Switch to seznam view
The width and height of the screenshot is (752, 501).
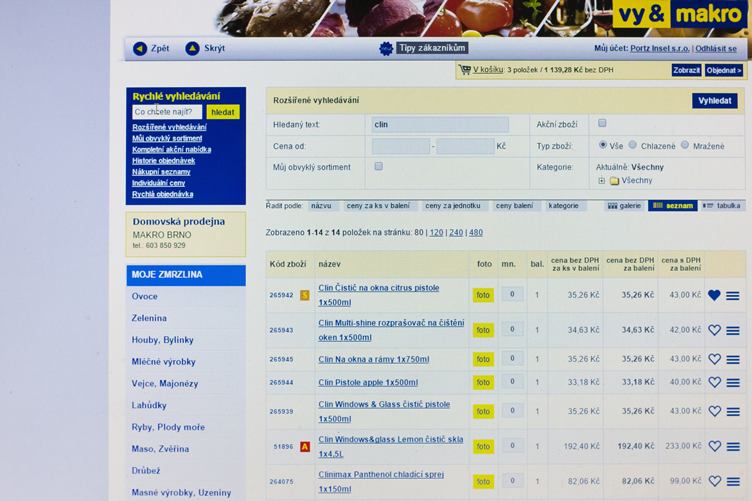(672, 206)
